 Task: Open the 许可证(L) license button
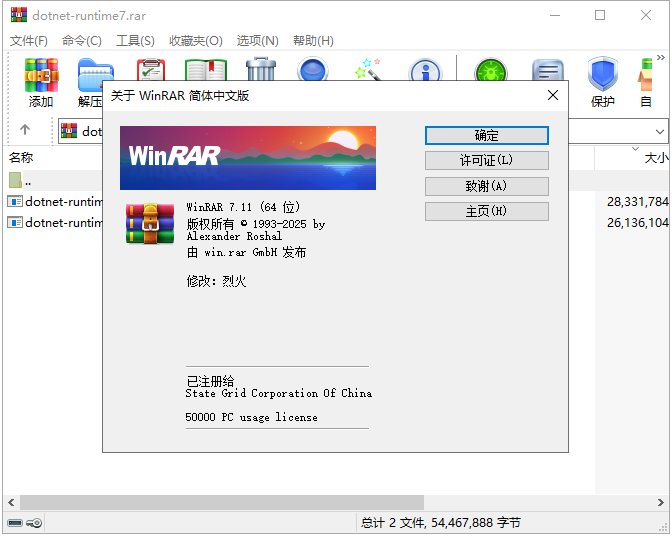(487, 161)
